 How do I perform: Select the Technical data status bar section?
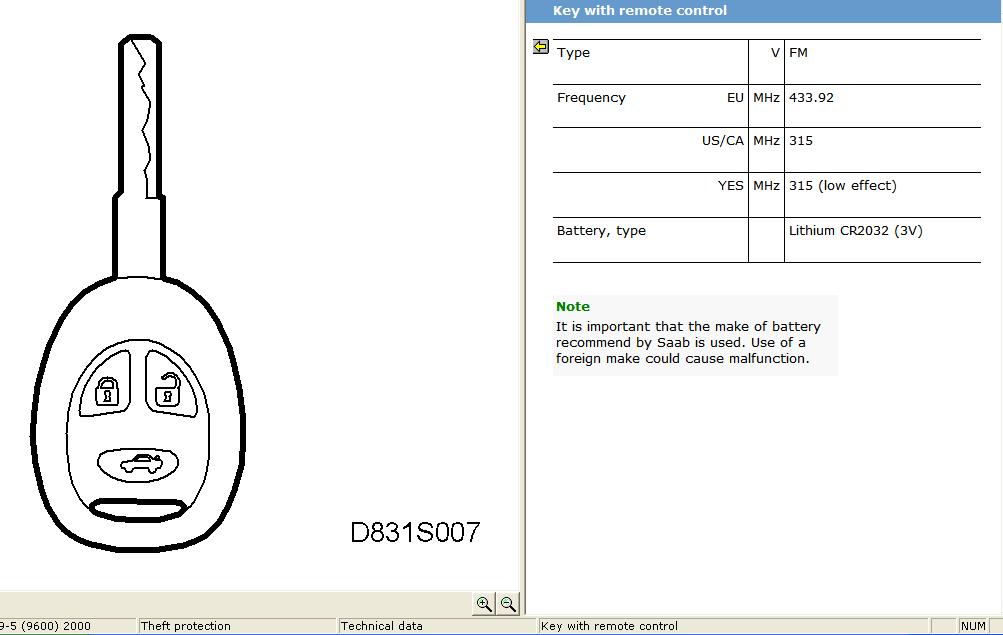point(381,626)
